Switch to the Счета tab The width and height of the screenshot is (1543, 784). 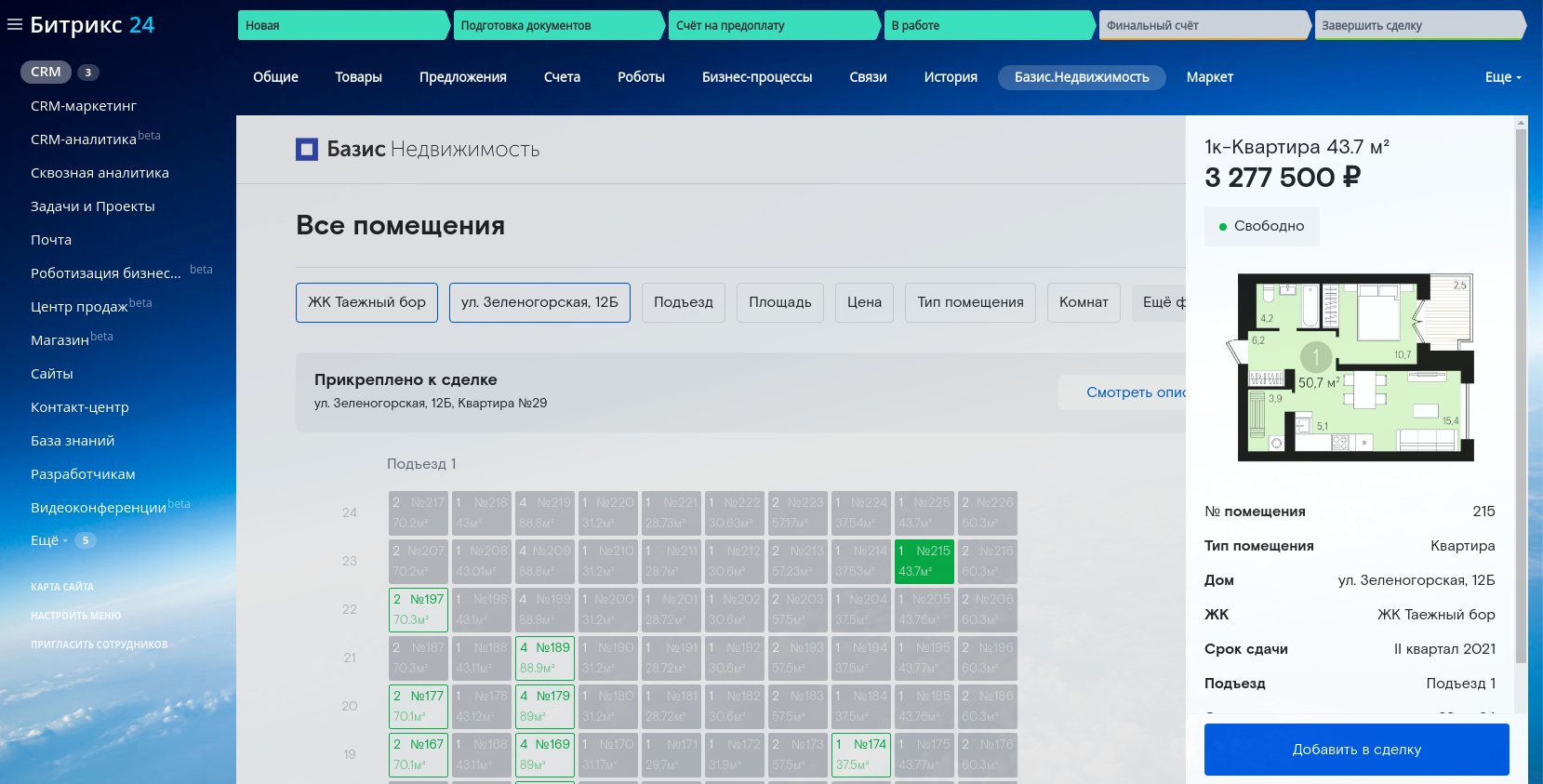(x=563, y=77)
